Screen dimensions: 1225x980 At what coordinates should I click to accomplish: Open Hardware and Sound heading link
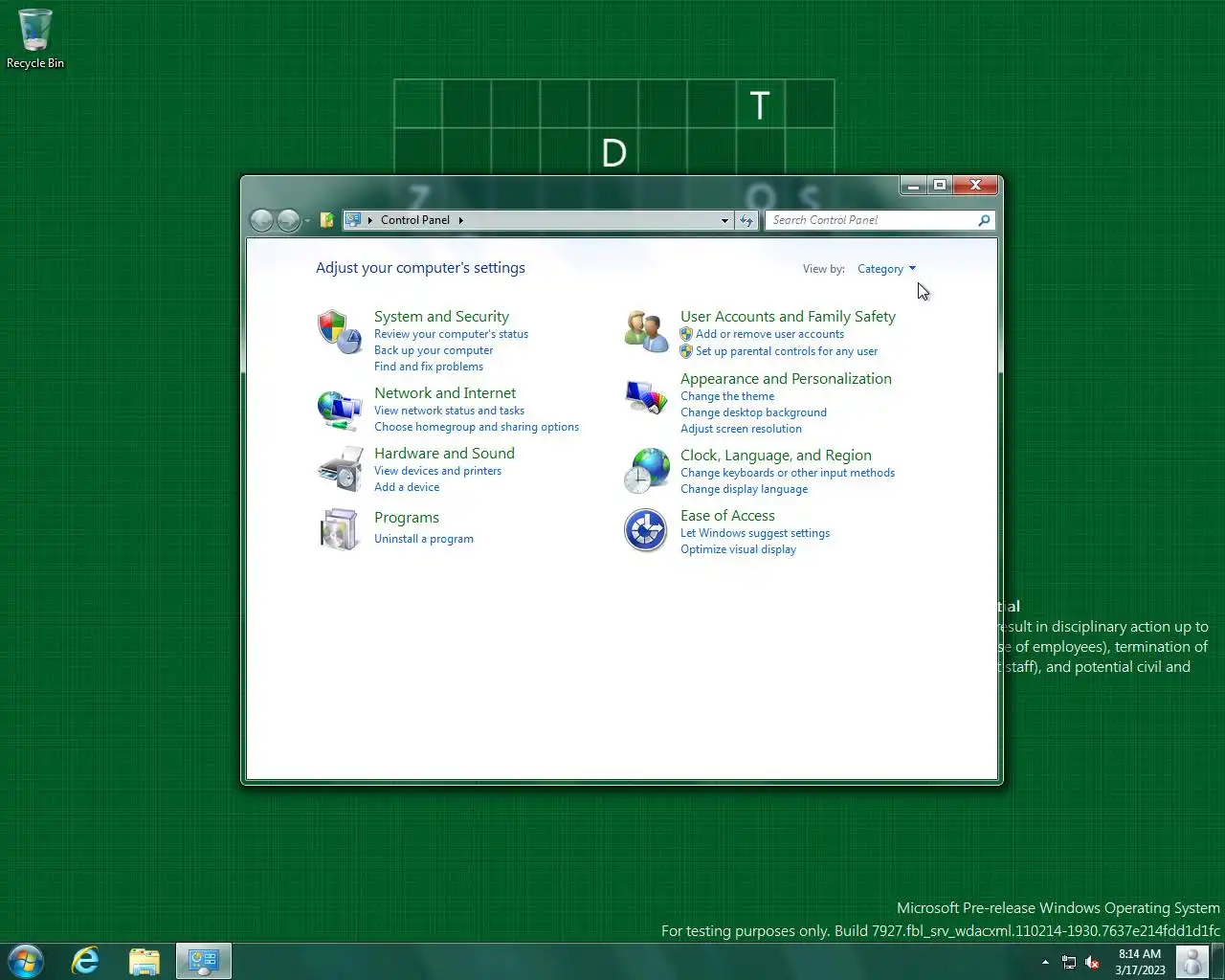pyautogui.click(x=444, y=454)
